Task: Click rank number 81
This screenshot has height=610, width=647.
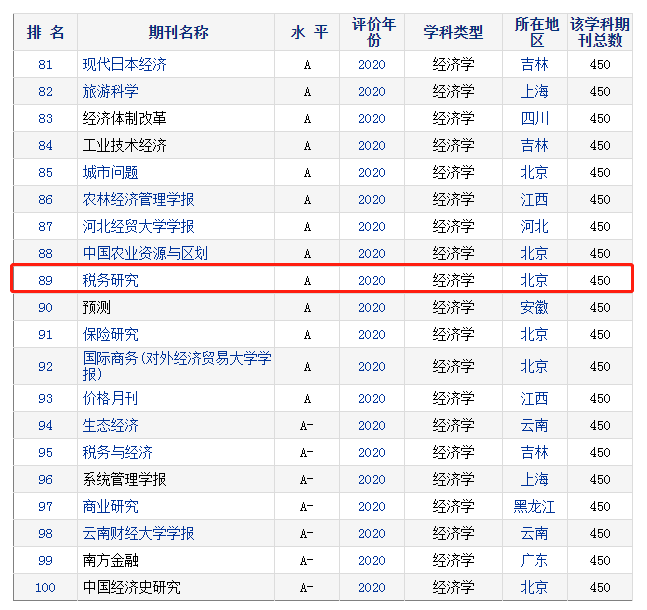Action: pos(45,65)
